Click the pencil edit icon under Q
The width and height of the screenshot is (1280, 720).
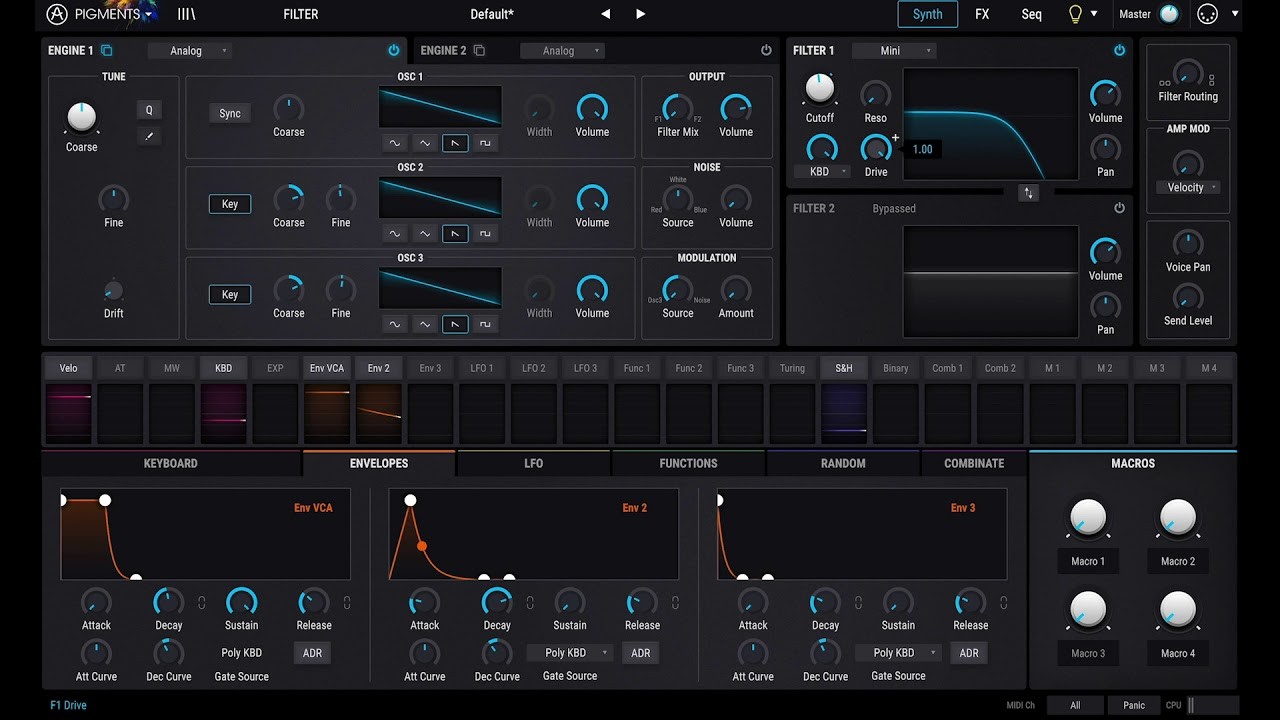(x=149, y=136)
